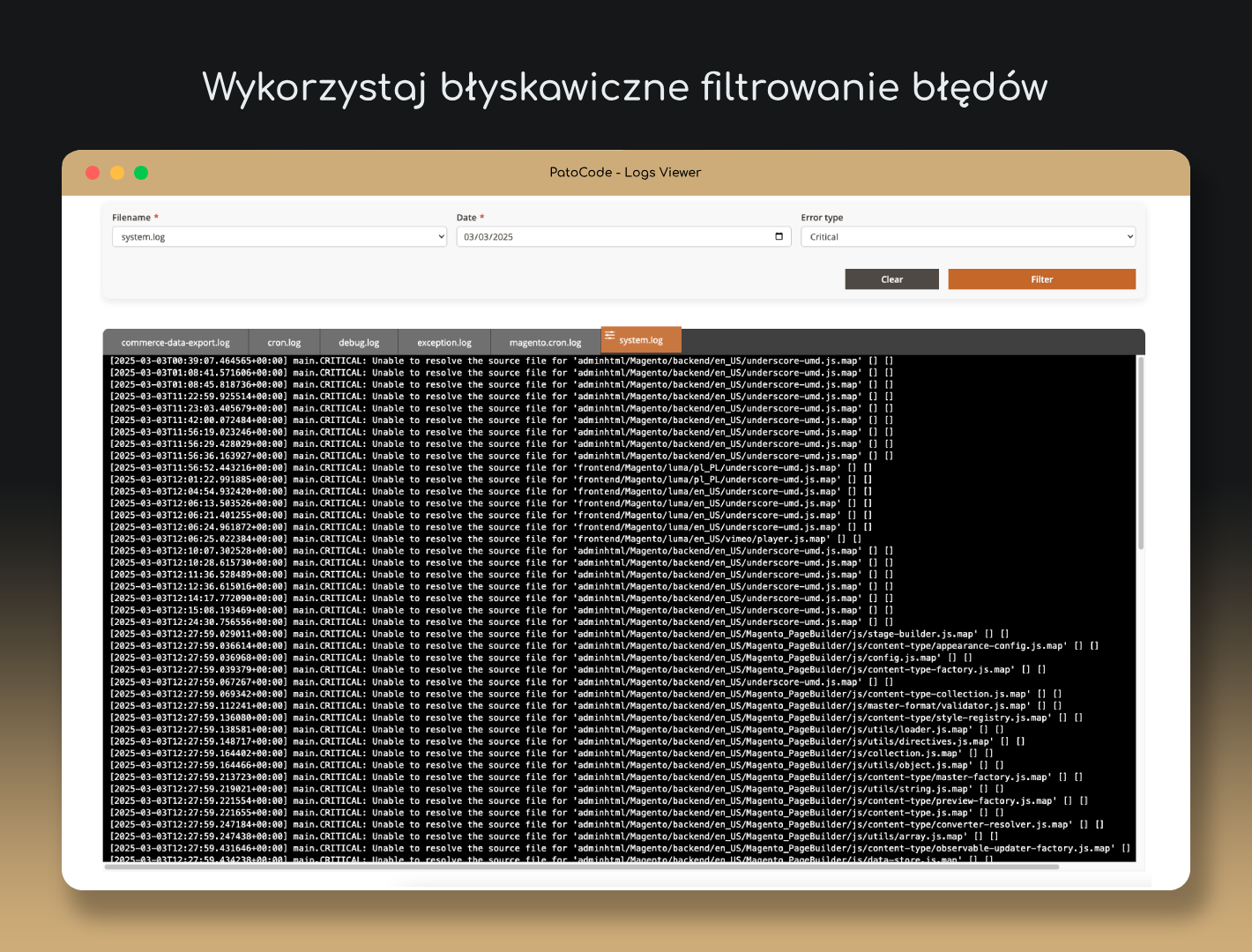Click the Filter button
The height and width of the screenshot is (952, 1252).
[1041, 279]
